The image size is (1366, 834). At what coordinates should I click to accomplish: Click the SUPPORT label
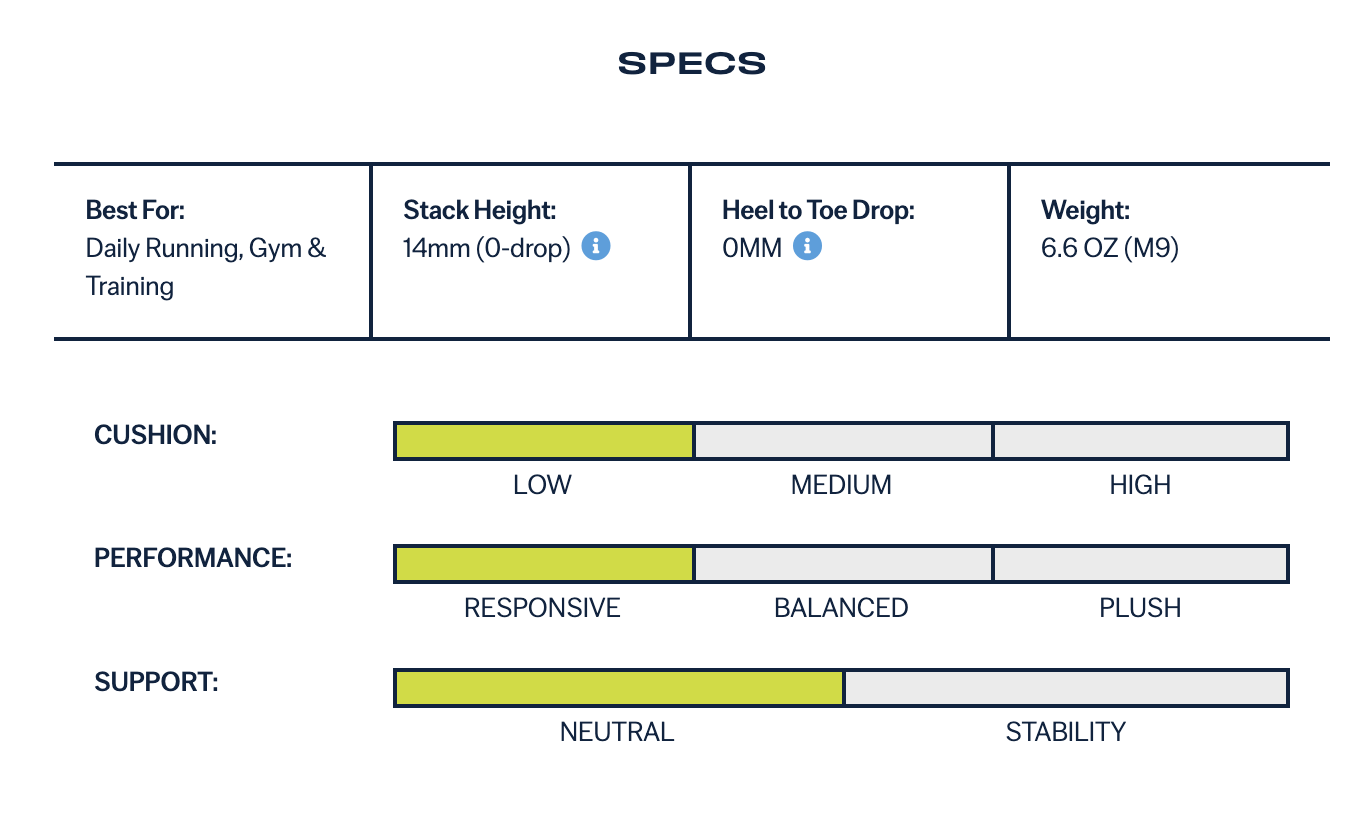click(156, 682)
